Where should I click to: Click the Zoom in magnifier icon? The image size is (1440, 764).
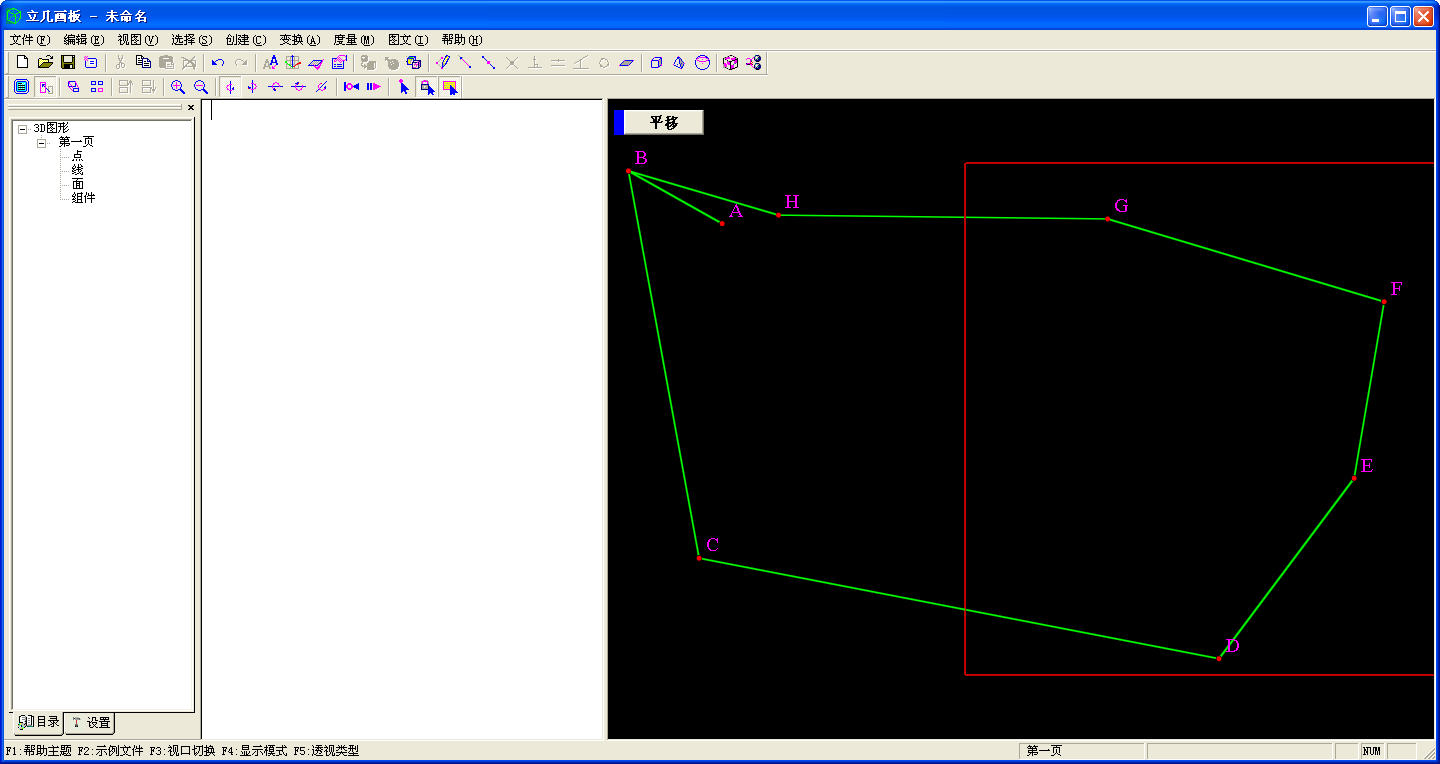click(178, 87)
